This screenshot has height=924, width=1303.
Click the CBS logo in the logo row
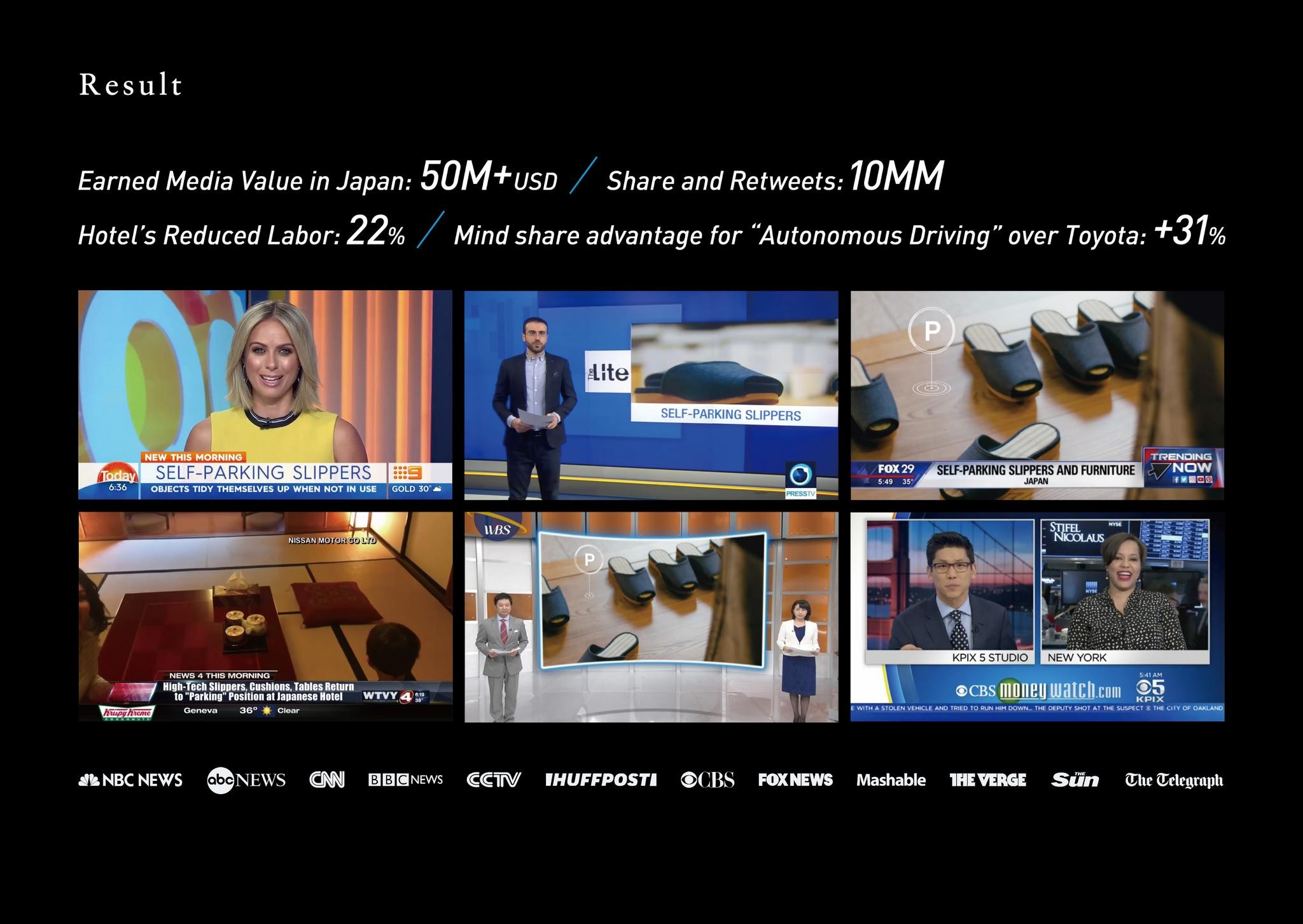pyautogui.click(x=707, y=780)
